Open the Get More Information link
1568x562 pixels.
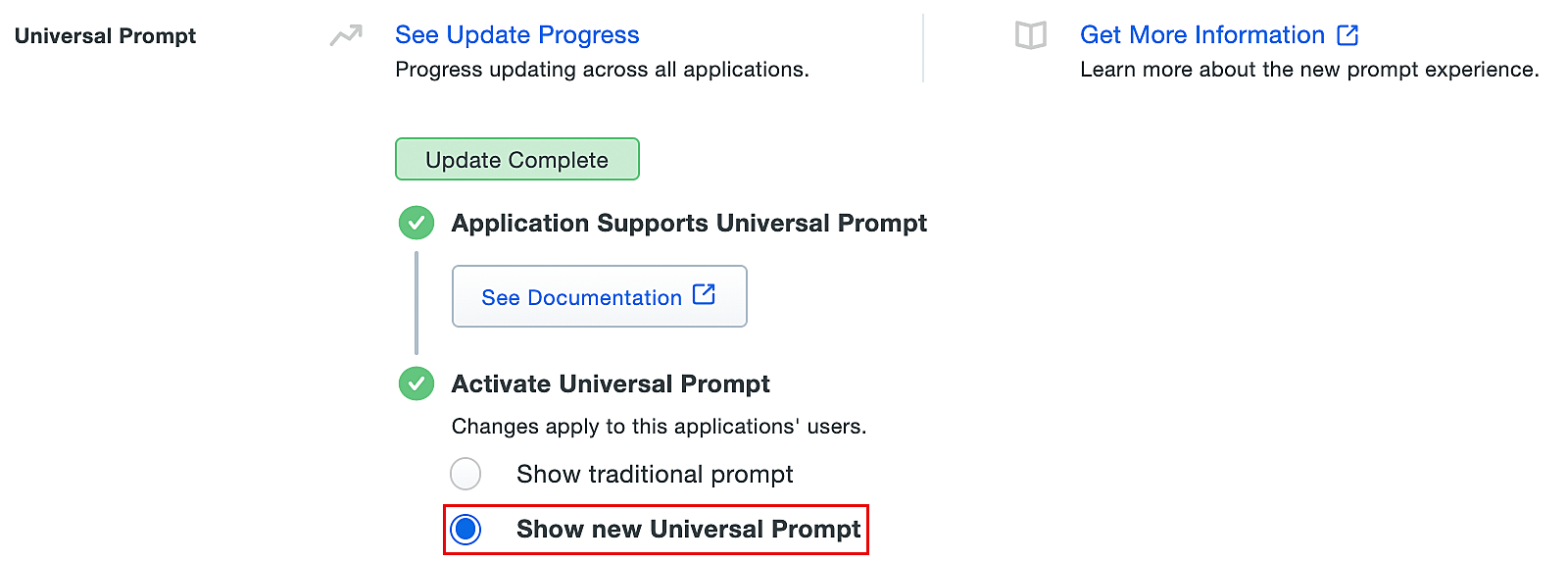point(1201,35)
